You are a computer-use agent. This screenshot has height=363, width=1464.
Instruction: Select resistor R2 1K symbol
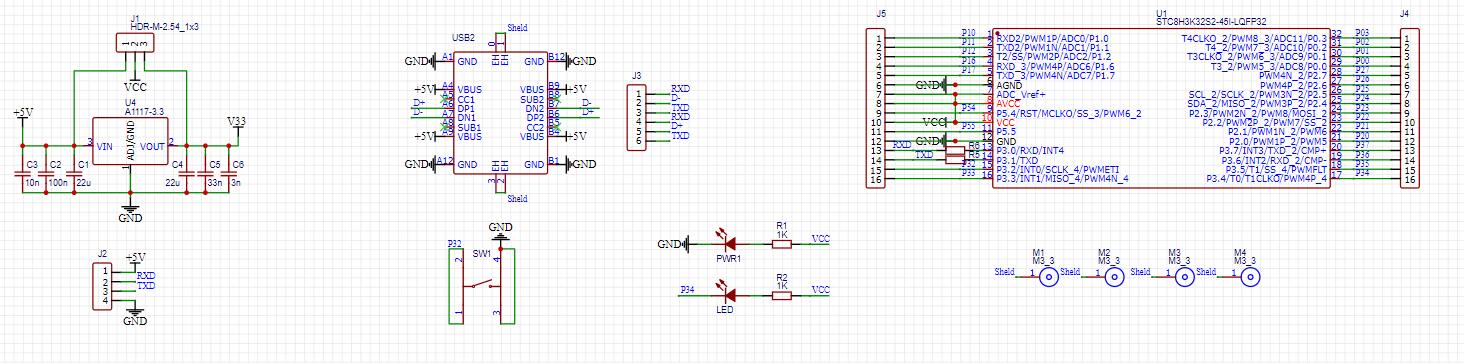click(x=782, y=295)
